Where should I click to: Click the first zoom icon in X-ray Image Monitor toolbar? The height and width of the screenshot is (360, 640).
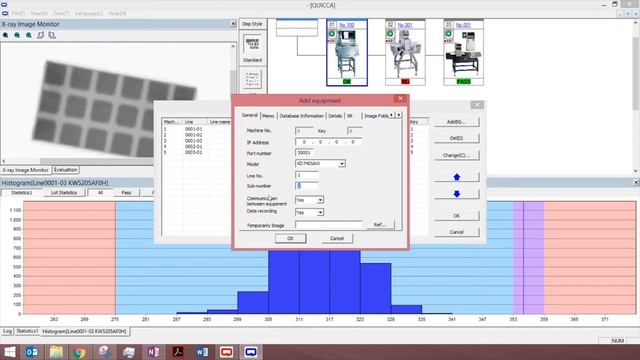(x=6, y=36)
